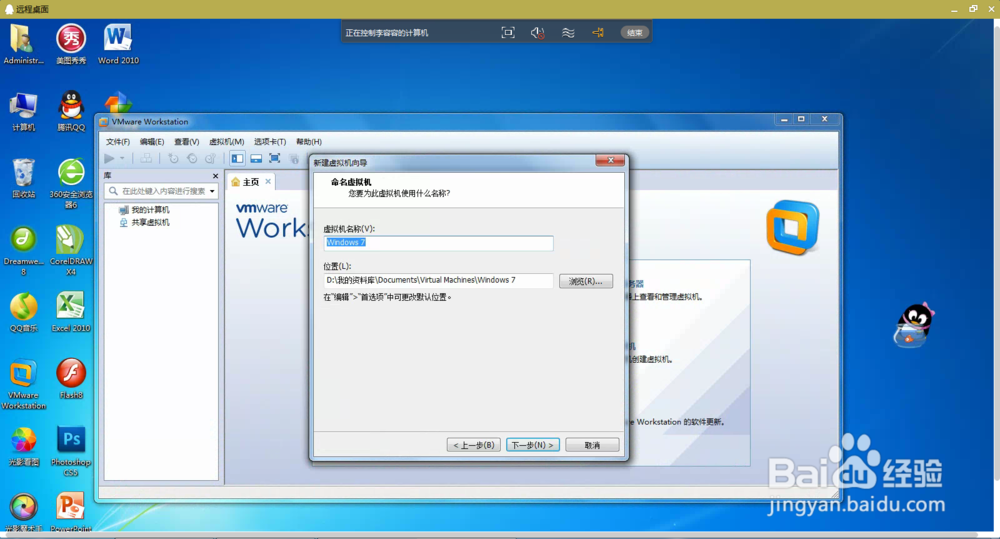
Task: Open the 查看(V) menu
Action: click(186, 142)
